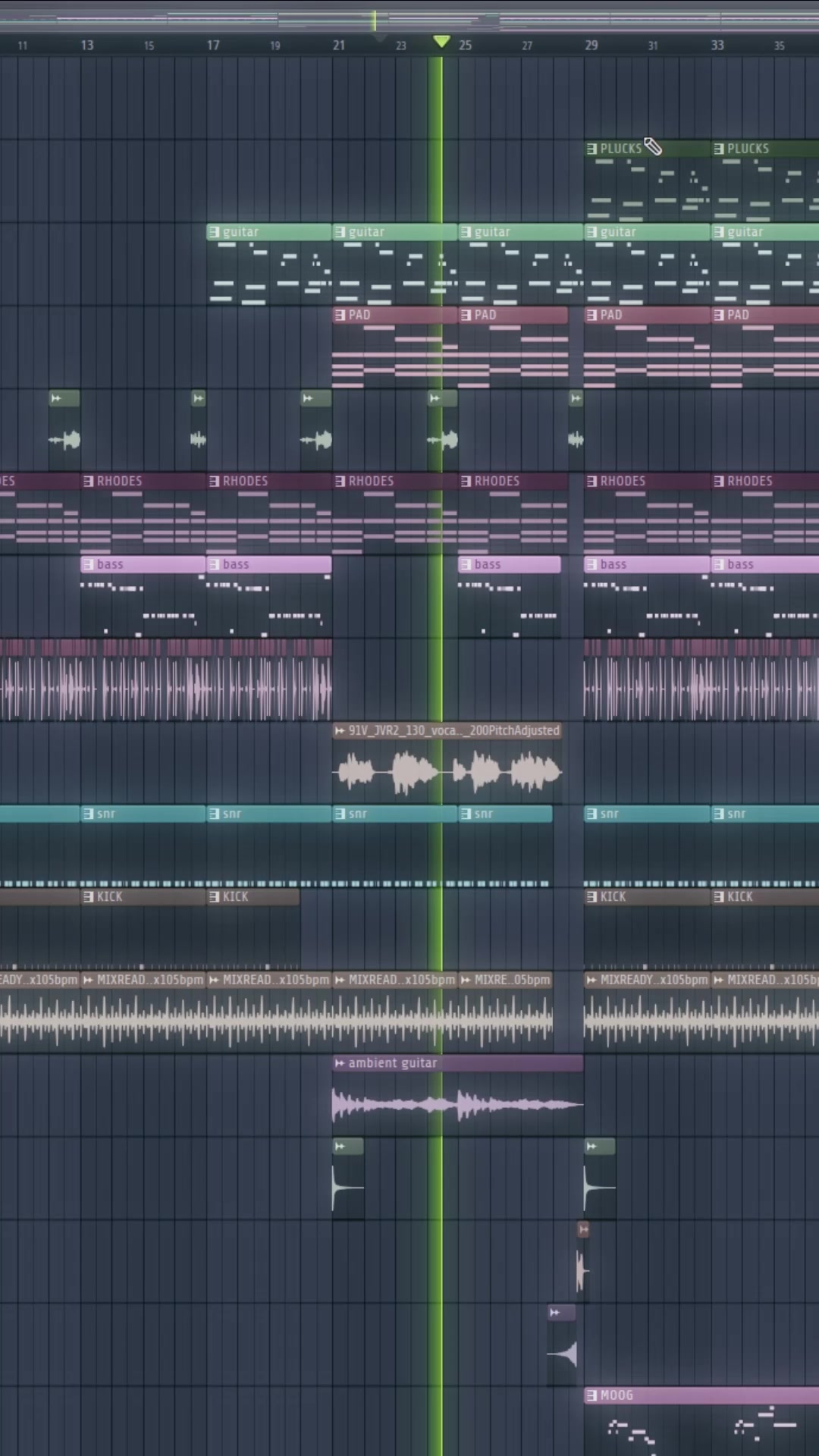This screenshot has width=819, height=1456.
Task: Open the pattern icon of the PAD clip at bar 25
Action: coord(466,315)
